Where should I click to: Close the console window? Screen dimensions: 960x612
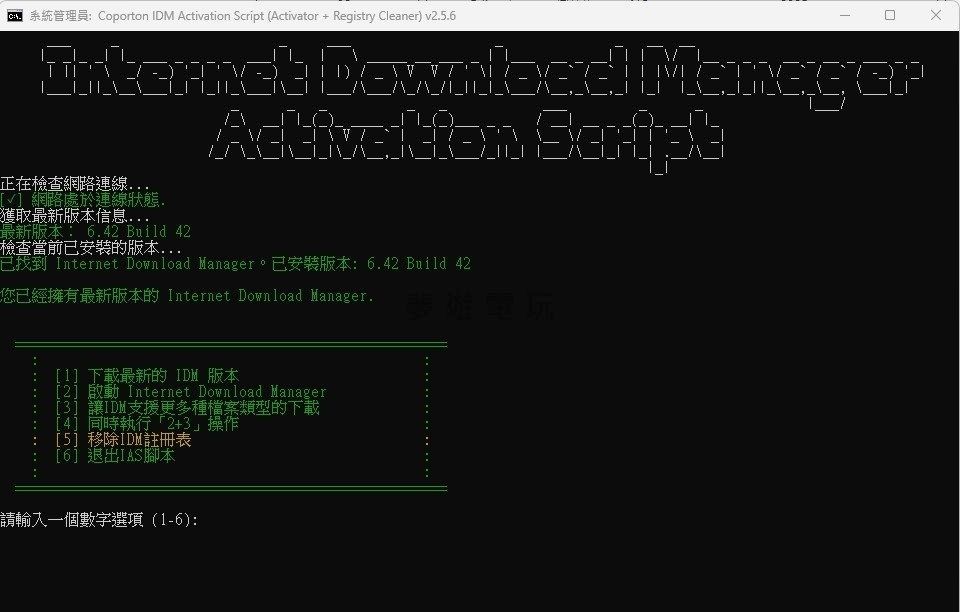click(x=936, y=15)
